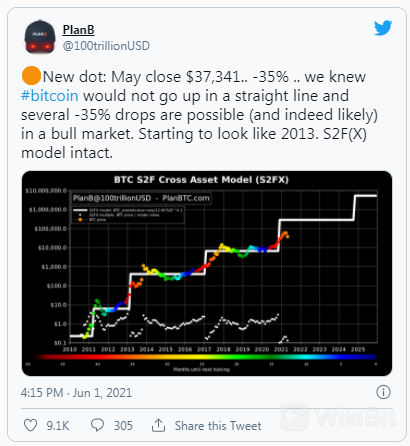The image size is (410, 446).
Task: Open the PlanB display name link
Action: coord(78,30)
